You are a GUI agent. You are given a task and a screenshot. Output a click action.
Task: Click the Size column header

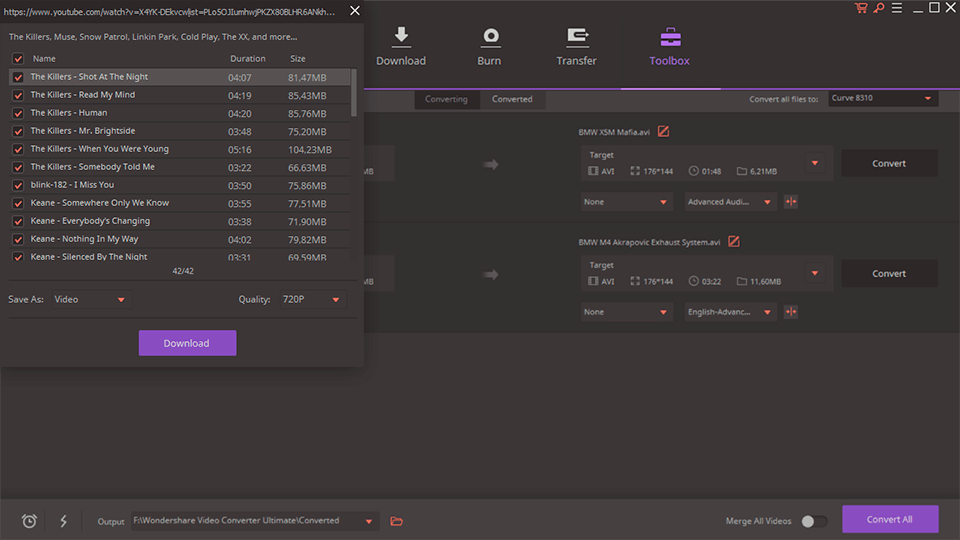(x=298, y=59)
